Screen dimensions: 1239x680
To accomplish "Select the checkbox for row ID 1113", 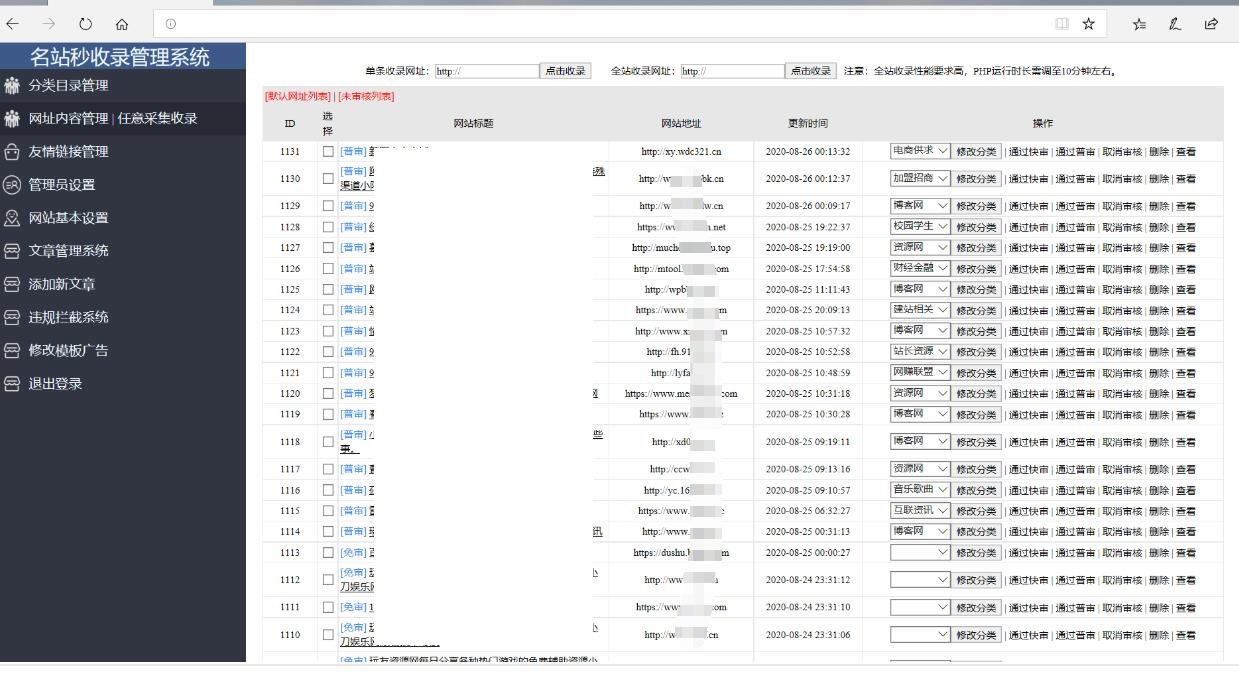I will pos(328,553).
